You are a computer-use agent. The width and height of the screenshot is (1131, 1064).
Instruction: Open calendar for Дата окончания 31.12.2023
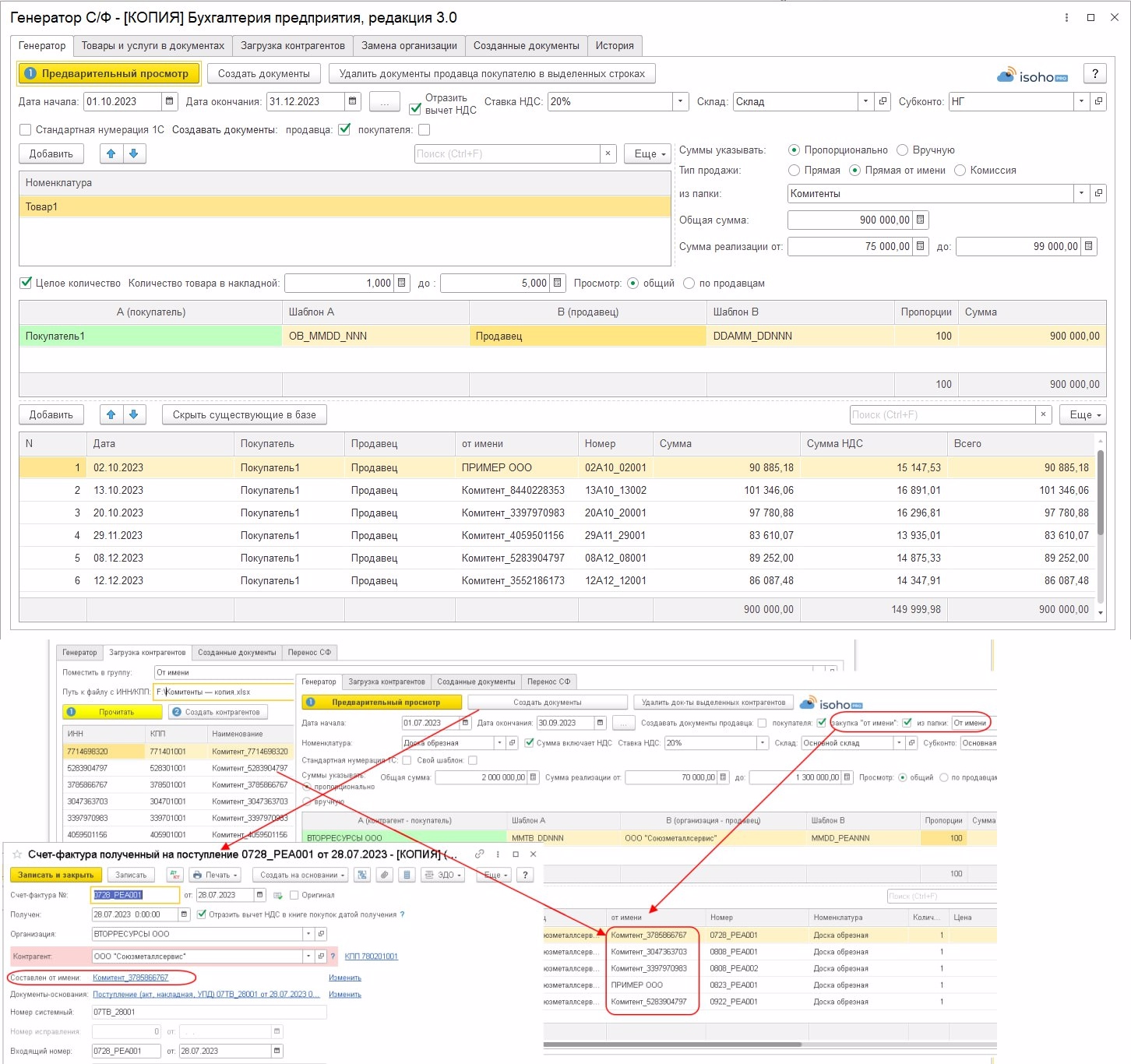[x=353, y=101]
